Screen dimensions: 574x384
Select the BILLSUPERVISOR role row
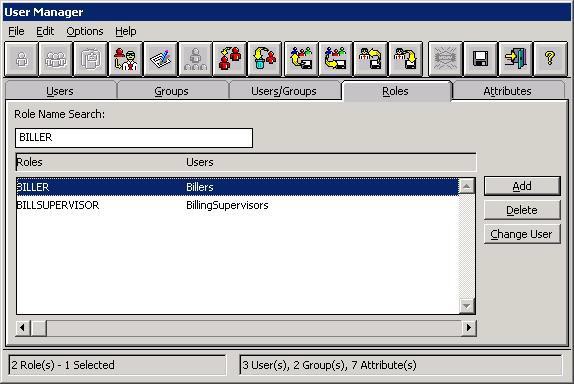point(237,205)
